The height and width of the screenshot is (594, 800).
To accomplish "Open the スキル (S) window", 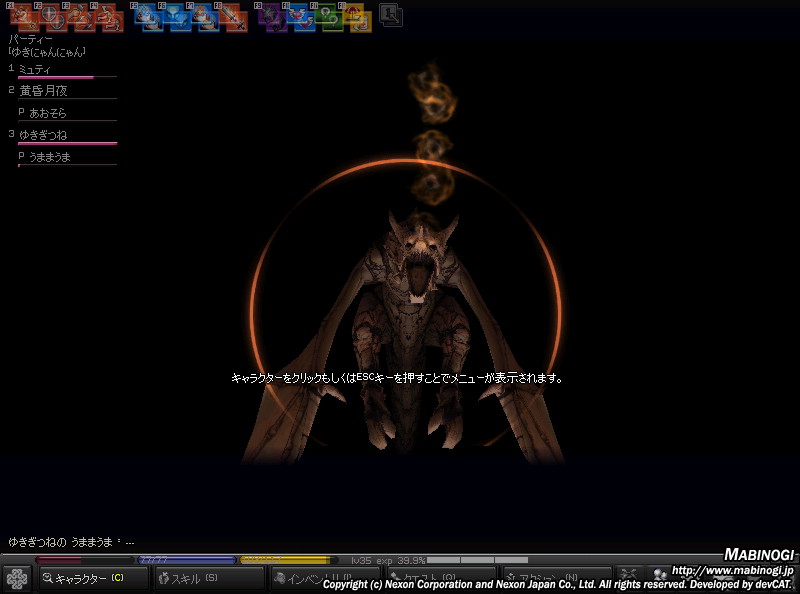I will tap(209, 578).
